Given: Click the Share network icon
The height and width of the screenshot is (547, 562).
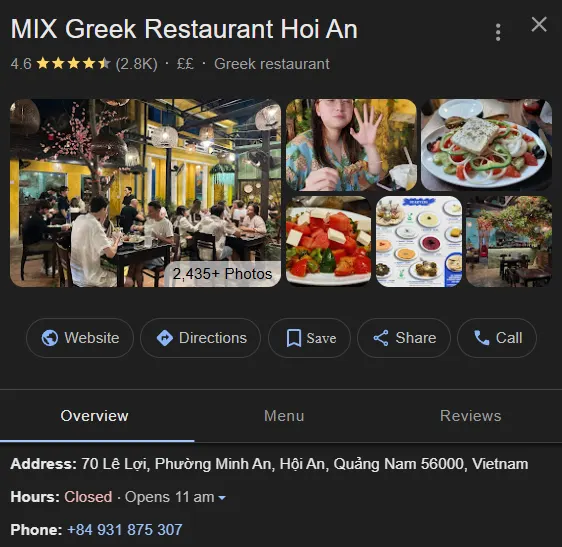Looking at the screenshot, I should pyautogui.click(x=381, y=338).
